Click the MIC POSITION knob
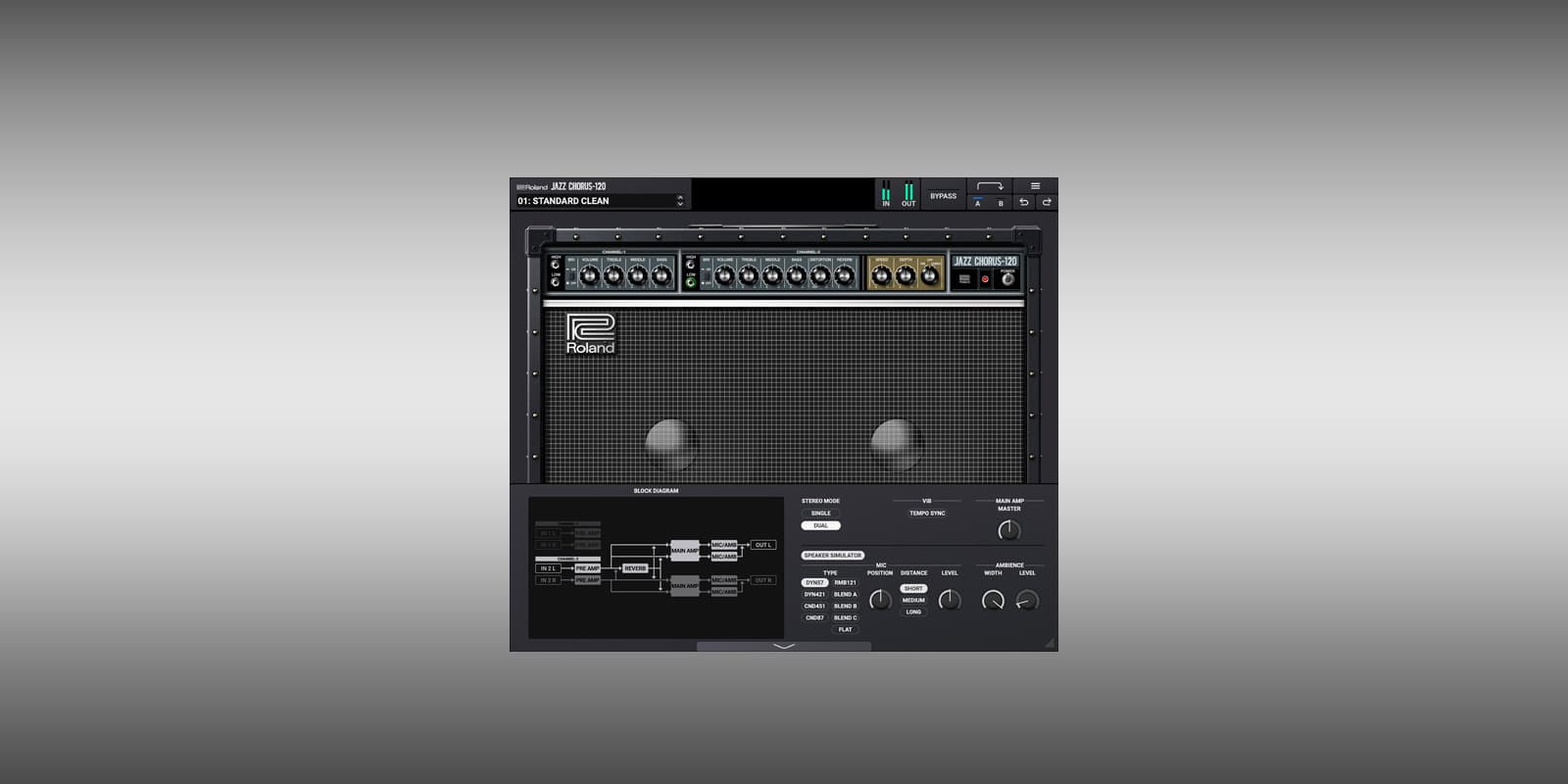The image size is (1568, 784). coord(880,600)
